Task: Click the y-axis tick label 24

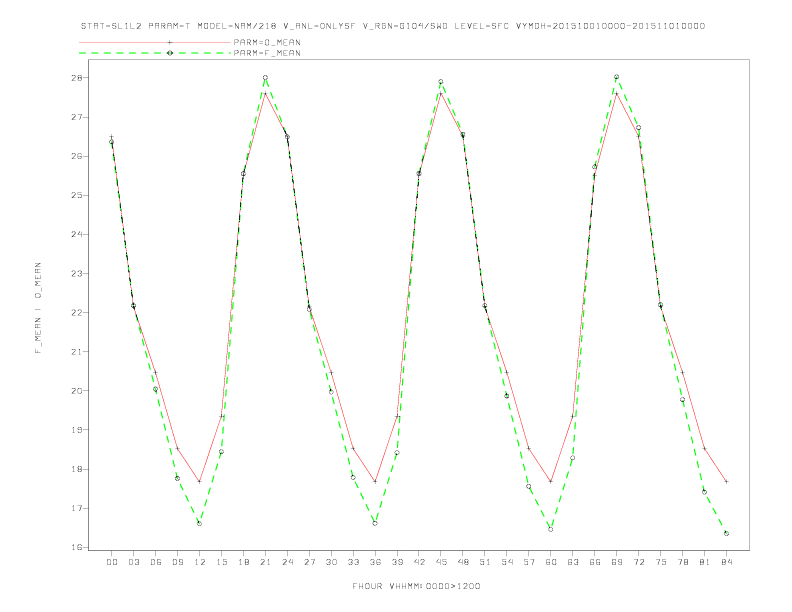Action: tap(77, 234)
